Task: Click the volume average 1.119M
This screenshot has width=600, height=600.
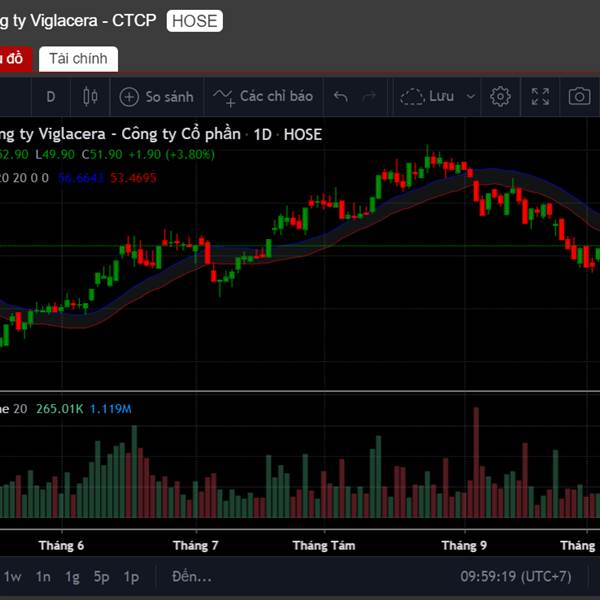Action: click(111, 409)
